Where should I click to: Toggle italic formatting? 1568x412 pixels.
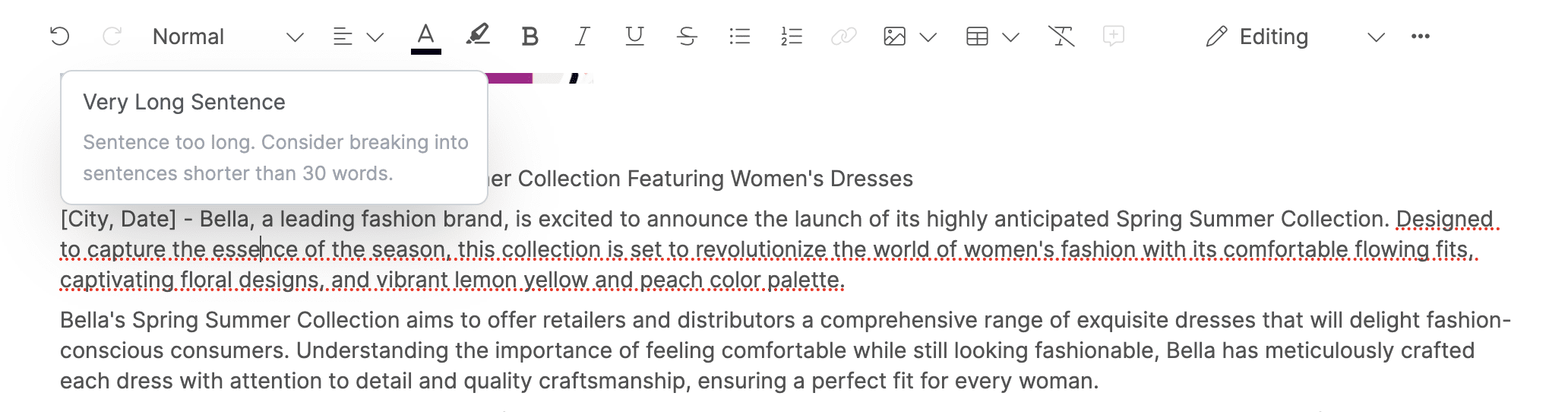point(583,36)
